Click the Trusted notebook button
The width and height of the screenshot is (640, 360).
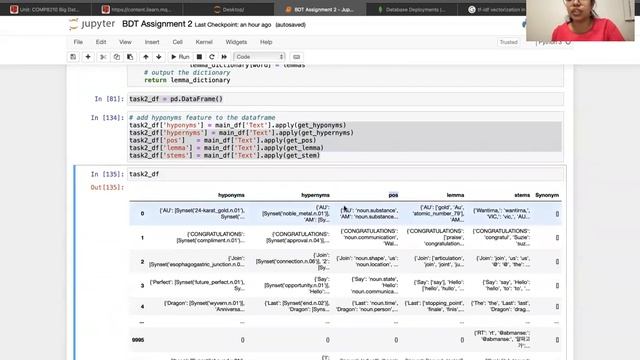pos(509,42)
